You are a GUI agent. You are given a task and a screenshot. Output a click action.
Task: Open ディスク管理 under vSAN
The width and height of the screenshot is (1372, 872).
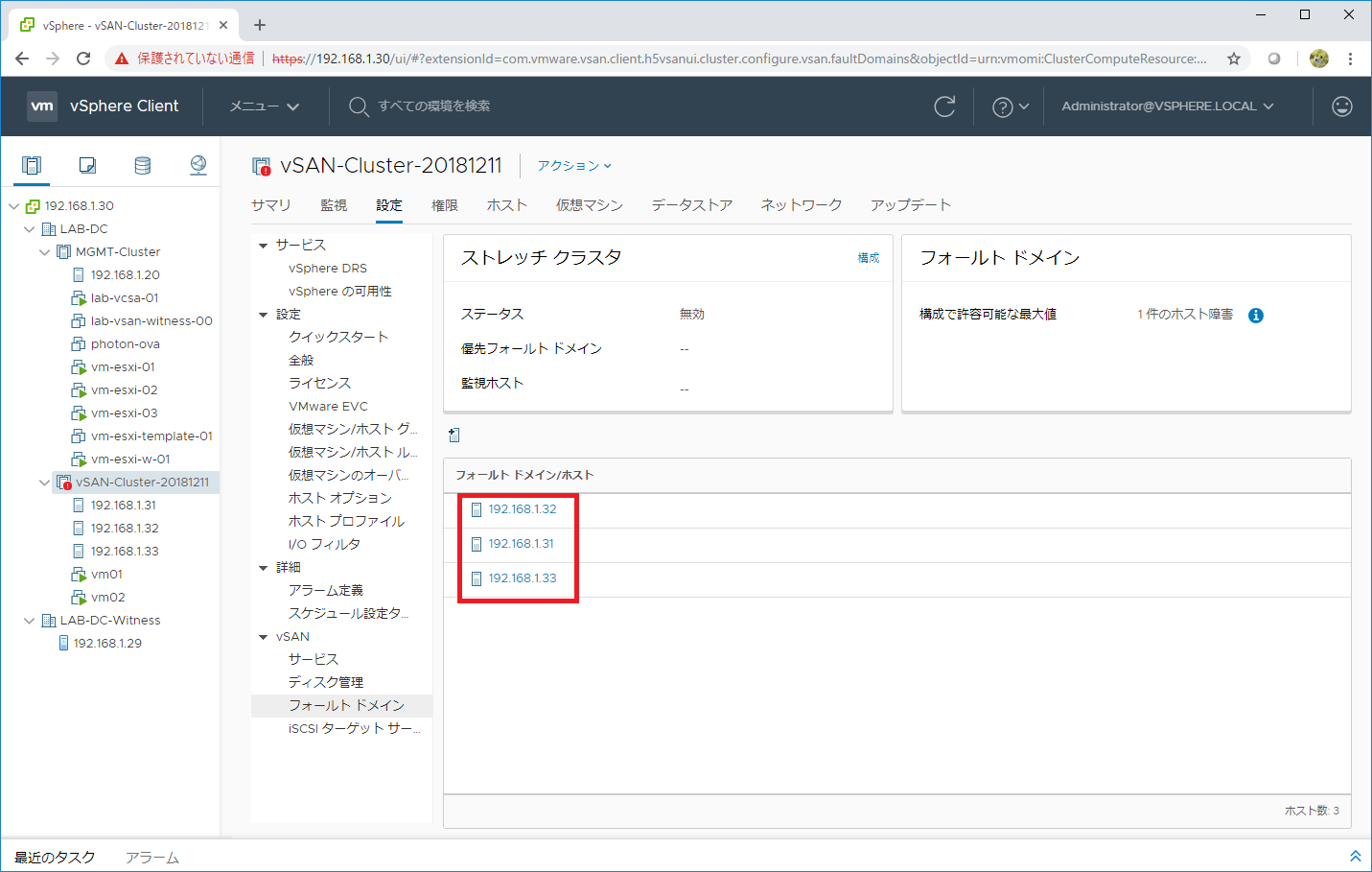(x=326, y=683)
